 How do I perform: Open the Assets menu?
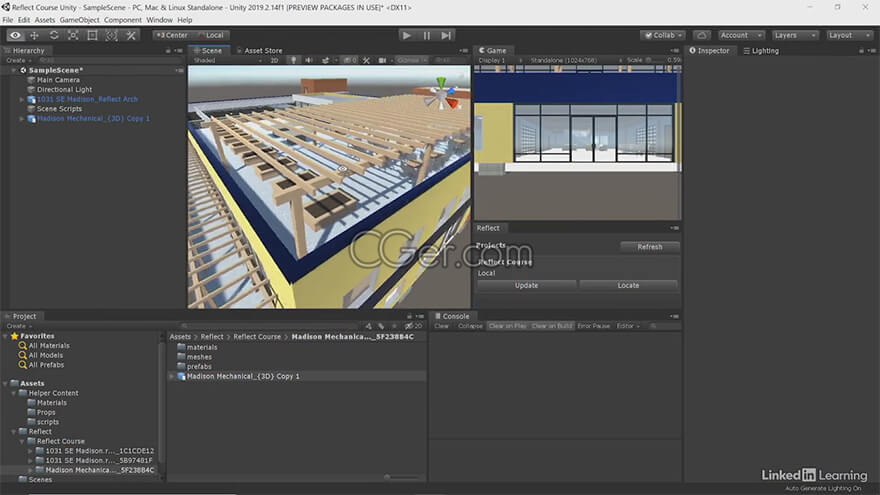(x=45, y=20)
